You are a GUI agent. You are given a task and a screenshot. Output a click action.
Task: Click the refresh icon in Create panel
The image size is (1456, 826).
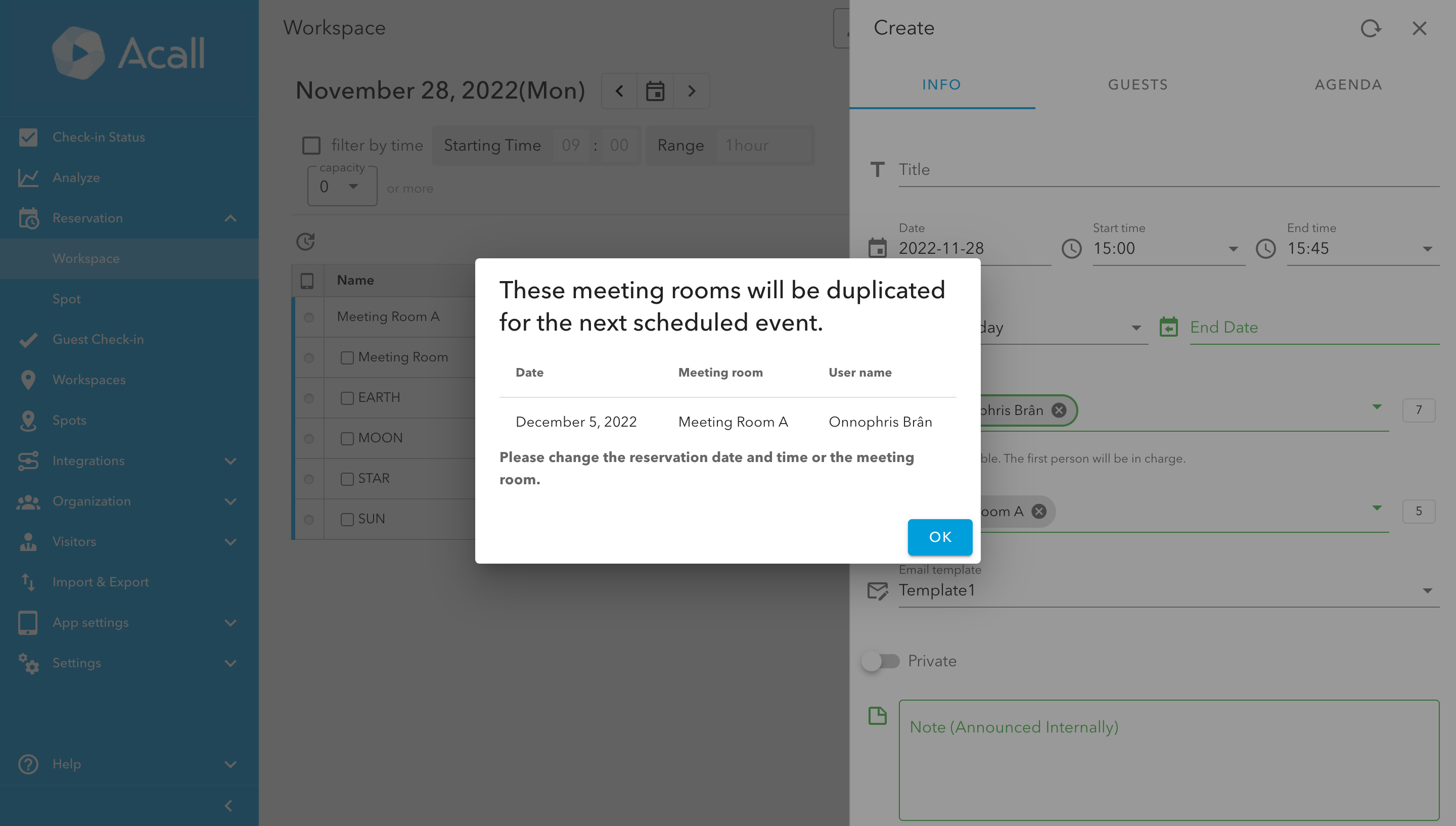coord(1371,28)
